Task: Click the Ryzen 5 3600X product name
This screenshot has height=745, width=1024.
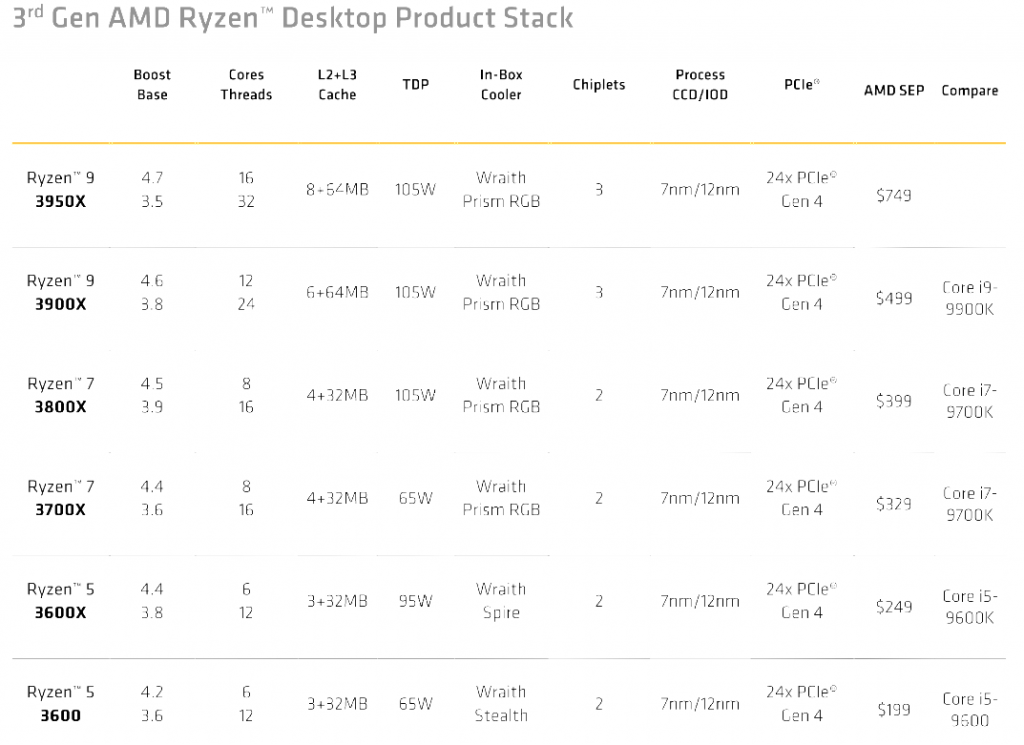Action: coord(60,601)
